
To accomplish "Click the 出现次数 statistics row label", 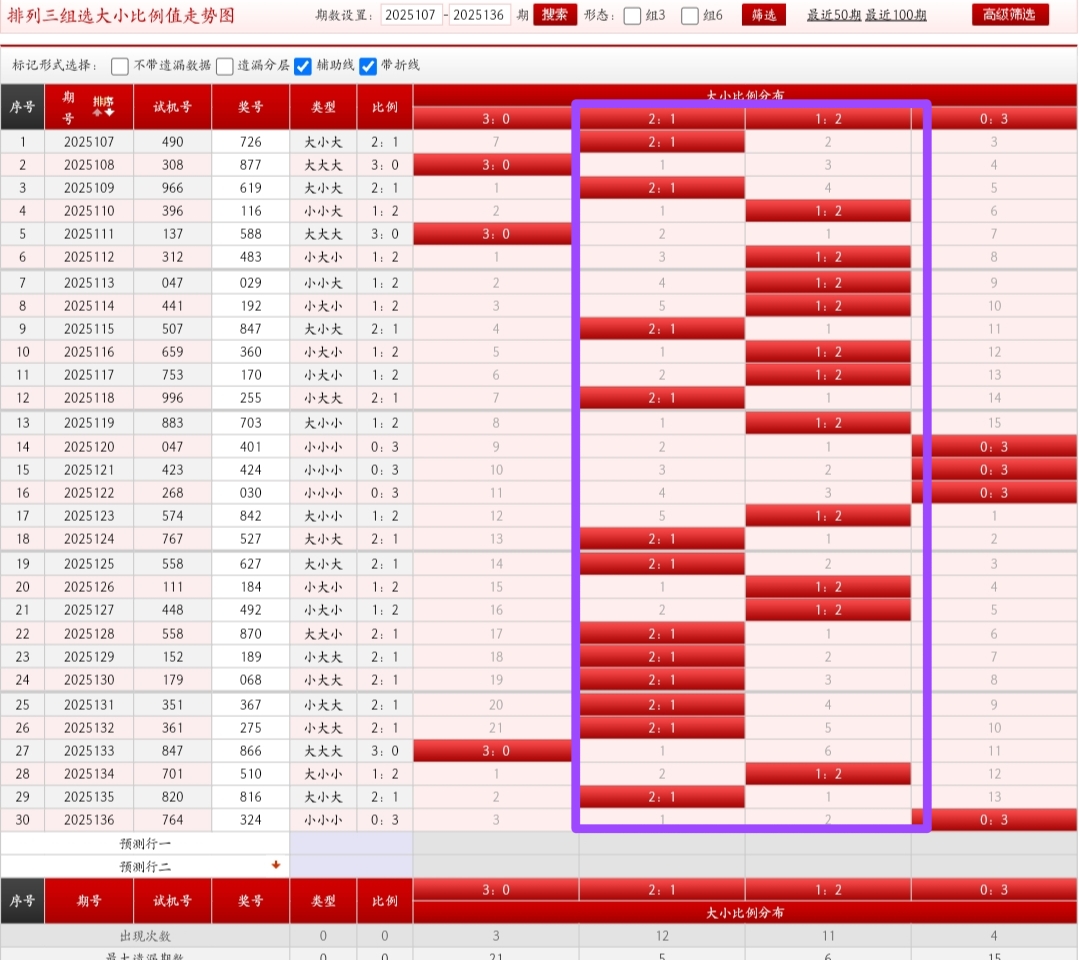I will [145, 937].
